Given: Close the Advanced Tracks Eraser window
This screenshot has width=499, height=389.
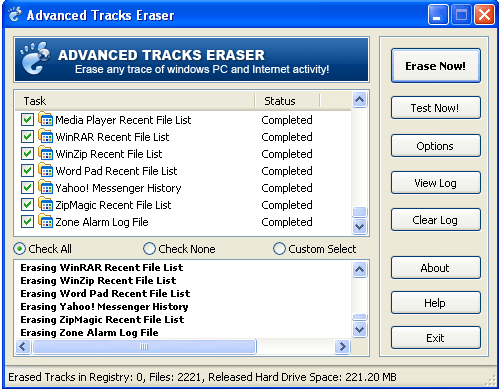Looking at the screenshot, I should [484, 15].
